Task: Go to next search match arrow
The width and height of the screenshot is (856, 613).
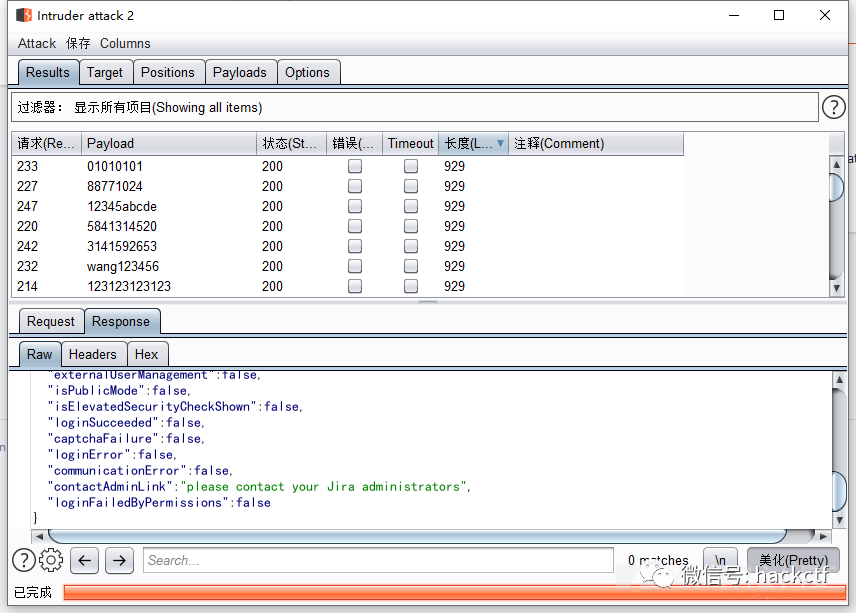Action: coord(120,560)
